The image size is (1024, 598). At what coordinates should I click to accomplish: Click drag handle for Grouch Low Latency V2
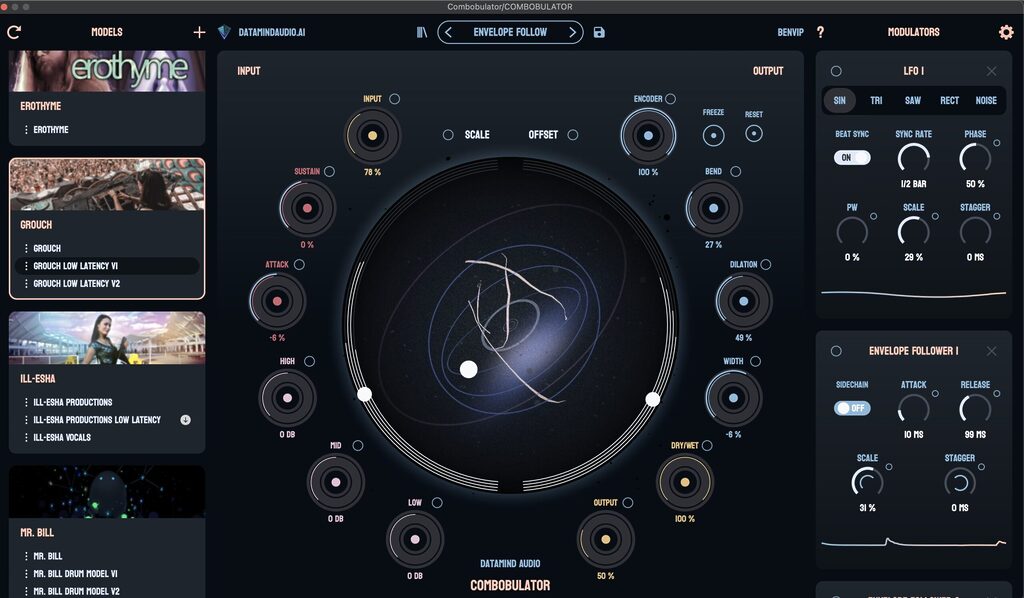[26, 284]
